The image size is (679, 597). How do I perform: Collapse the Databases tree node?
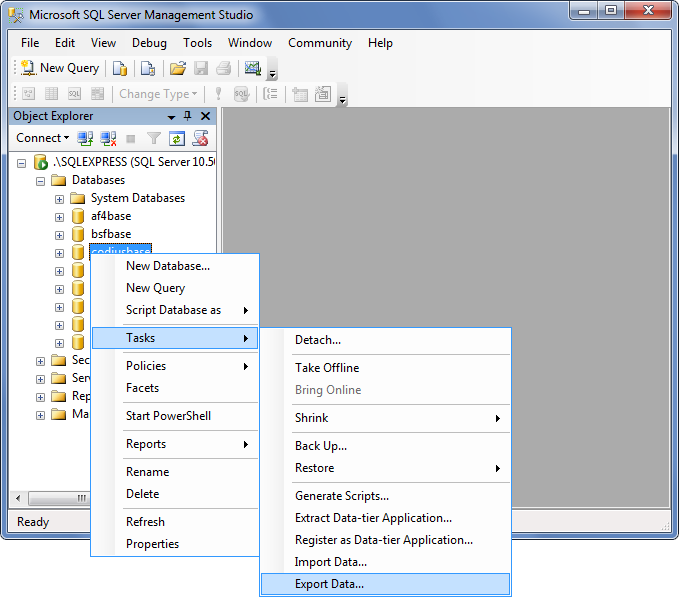point(41,180)
